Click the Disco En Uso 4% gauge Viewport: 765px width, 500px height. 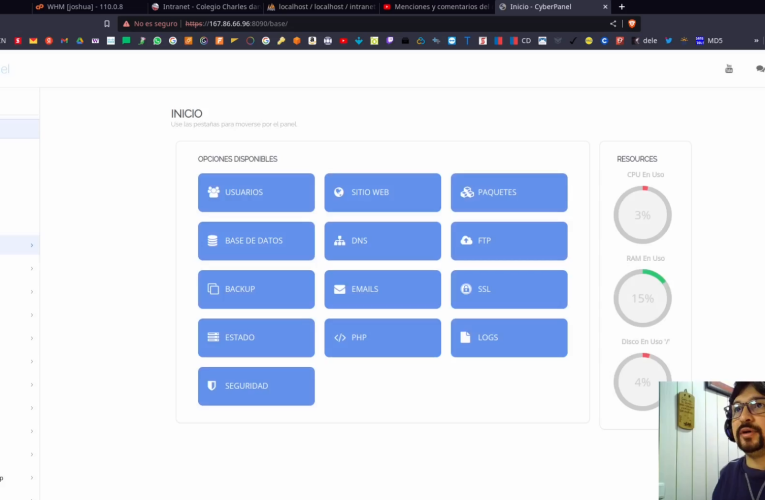coord(643,382)
